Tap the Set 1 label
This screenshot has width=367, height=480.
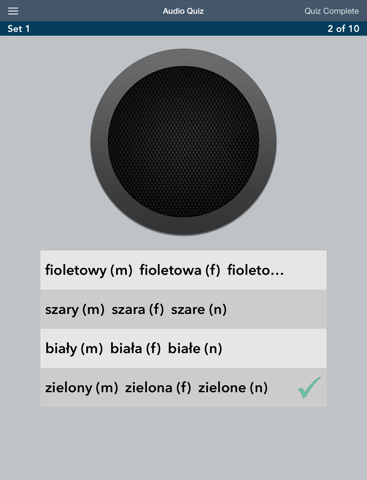click(19, 29)
